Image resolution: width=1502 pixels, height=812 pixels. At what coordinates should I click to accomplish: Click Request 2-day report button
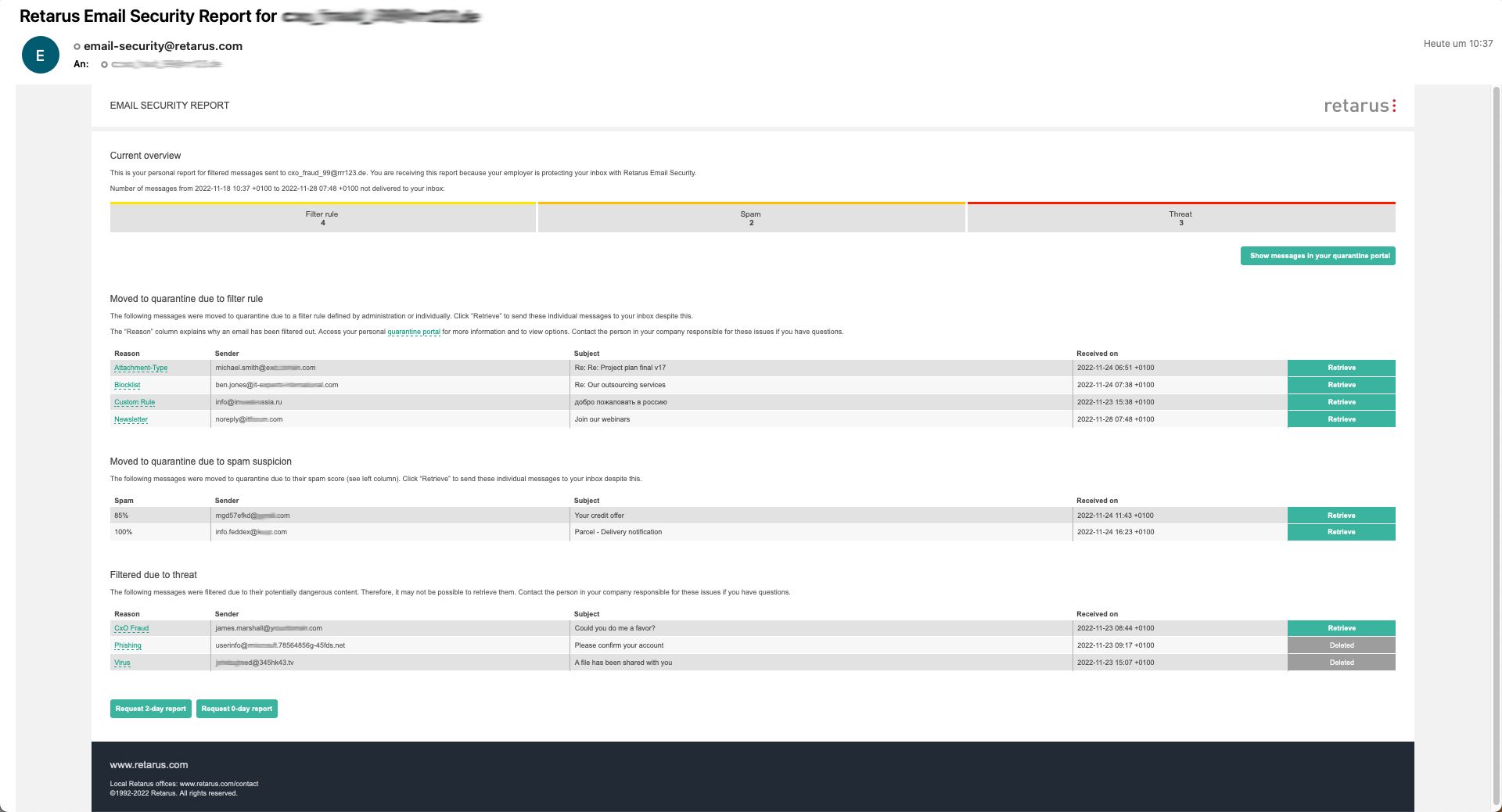click(151, 709)
